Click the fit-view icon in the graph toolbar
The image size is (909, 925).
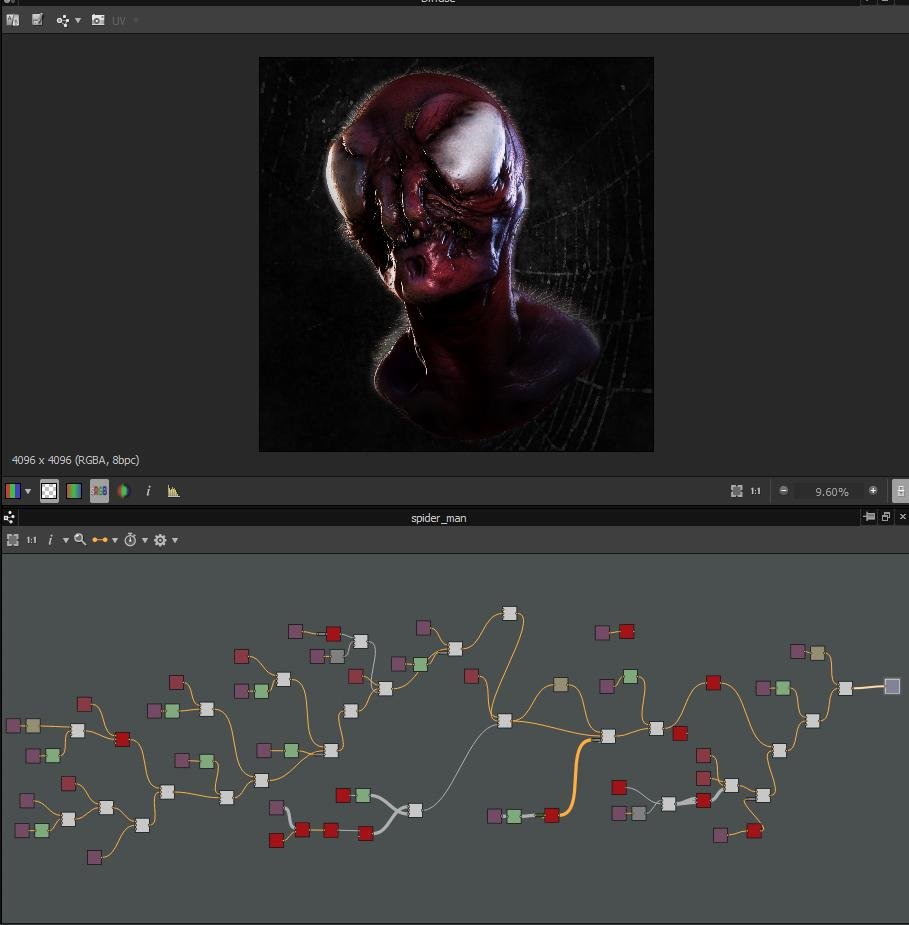(13, 540)
